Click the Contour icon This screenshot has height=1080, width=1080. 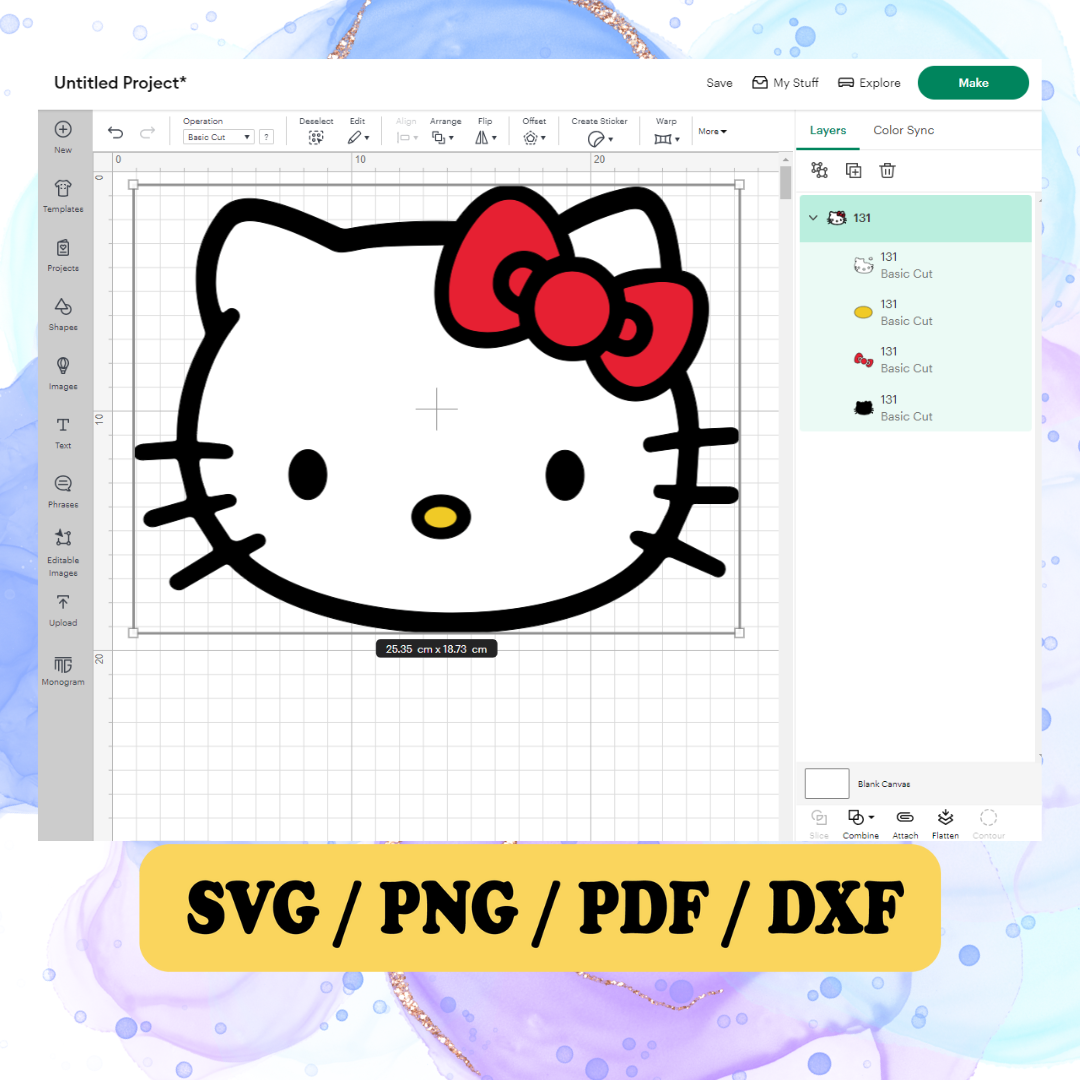click(988, 818)
